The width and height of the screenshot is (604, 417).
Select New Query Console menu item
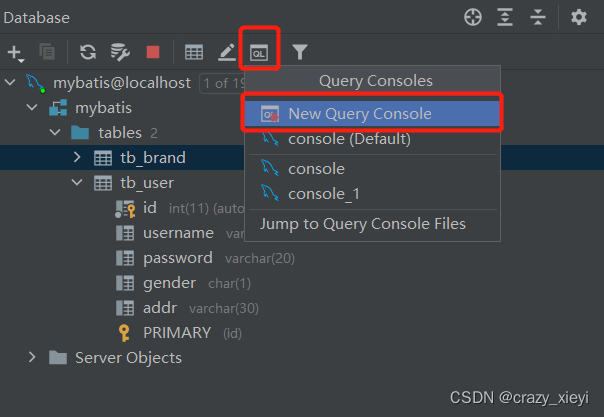[360, 114]
